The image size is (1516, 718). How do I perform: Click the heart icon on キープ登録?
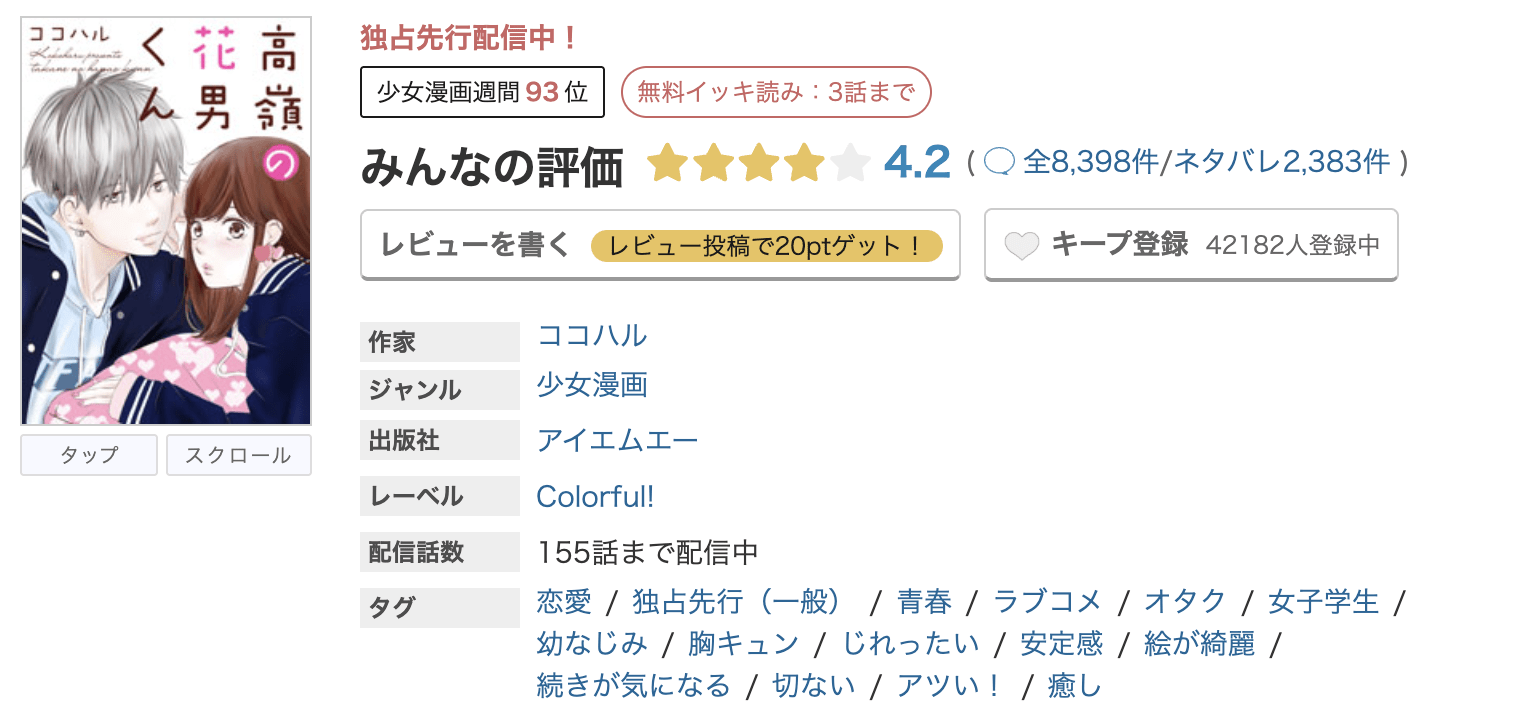pos(1019,244)
